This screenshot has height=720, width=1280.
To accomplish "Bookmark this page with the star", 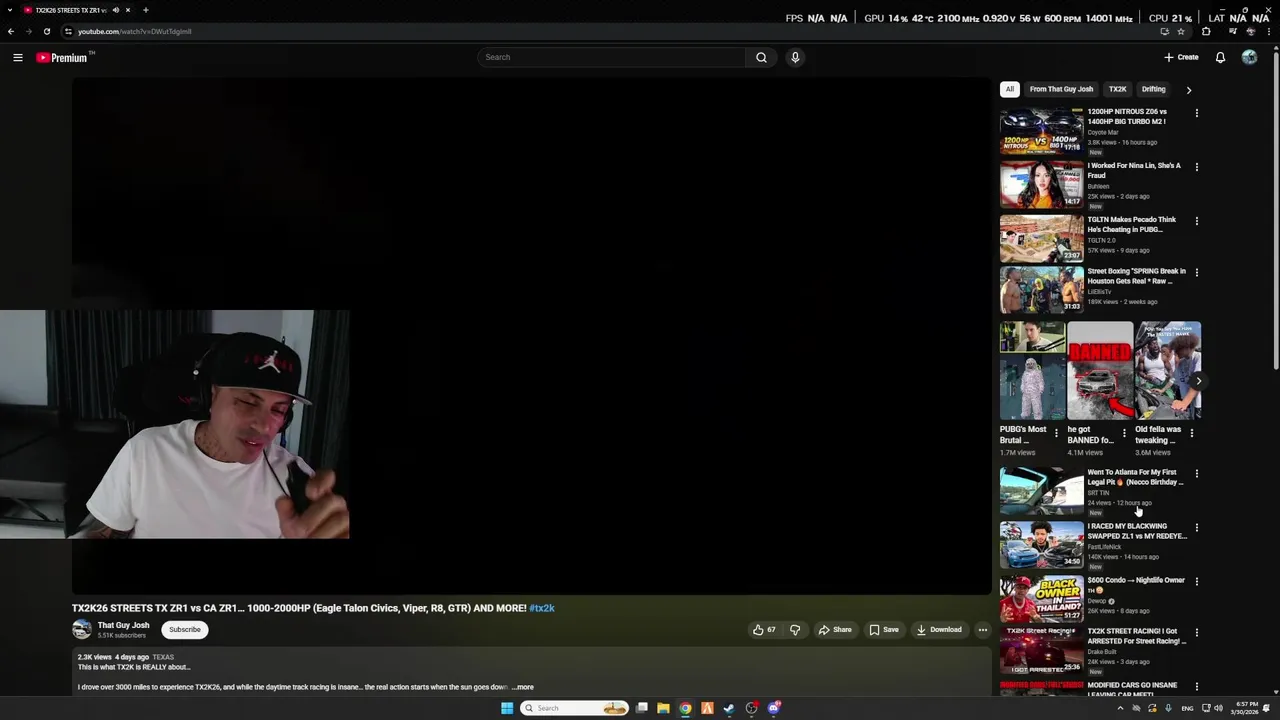I will point(1181,31).
